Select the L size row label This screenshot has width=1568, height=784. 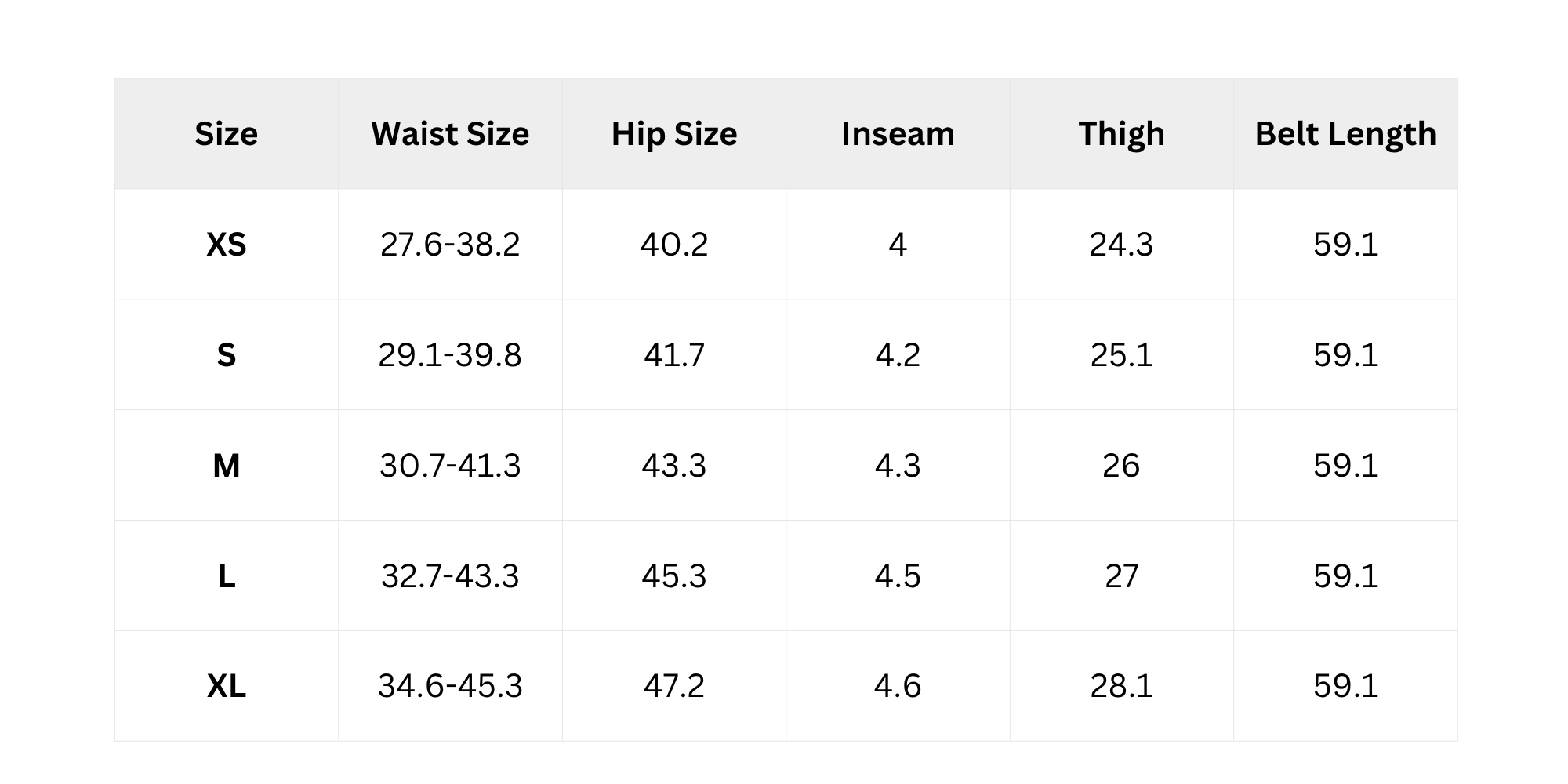[x=226, y=576]
